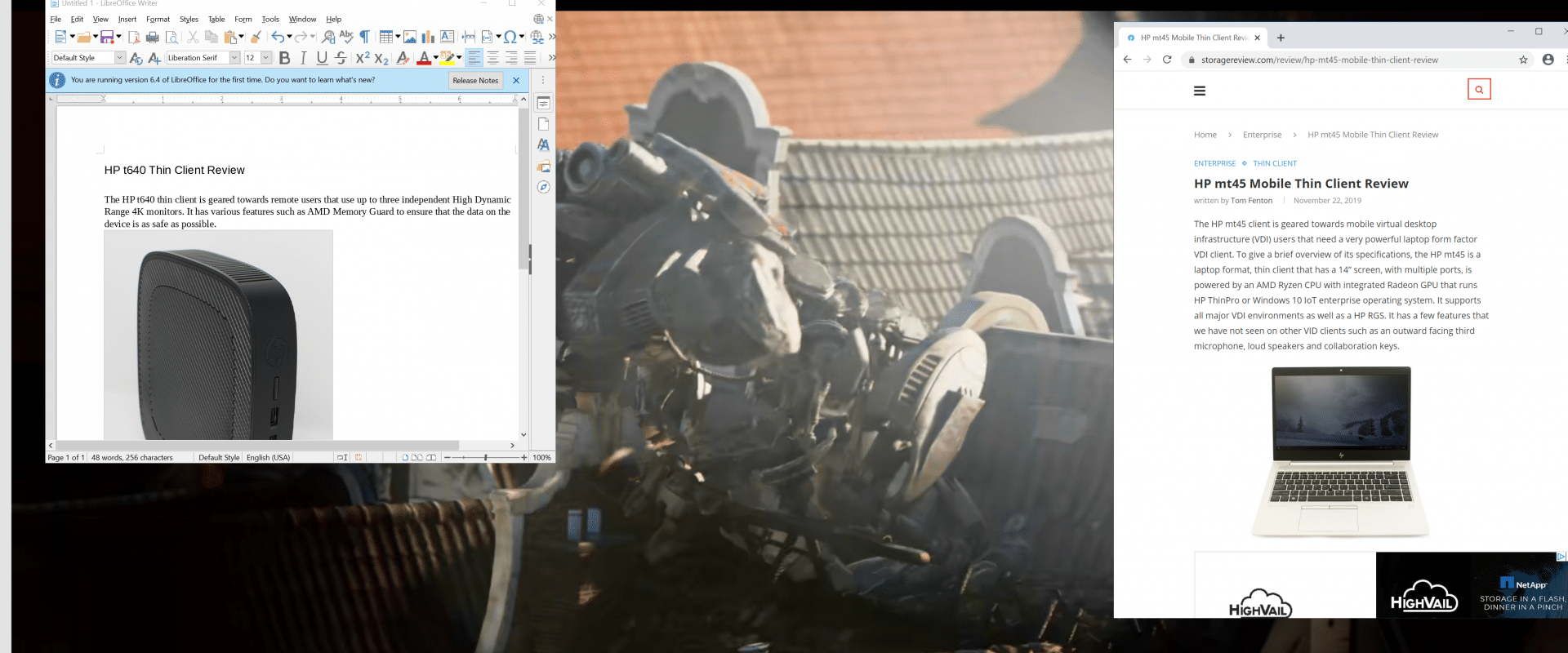Select the HP mt45 browser tab
1568x653 pixels.
[1193, 38]
